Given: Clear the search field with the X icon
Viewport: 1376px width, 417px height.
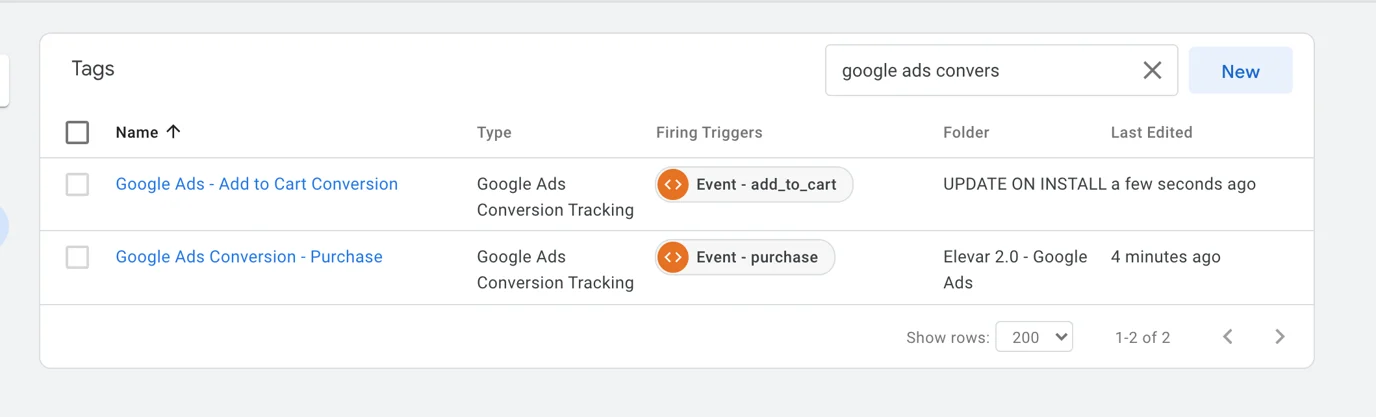Looking at the screenshot, I should (1152, 70).
